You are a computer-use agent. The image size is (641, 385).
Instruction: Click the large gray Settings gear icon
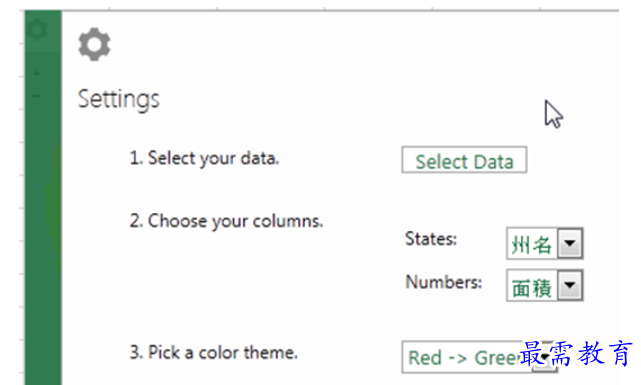(94, 44)
